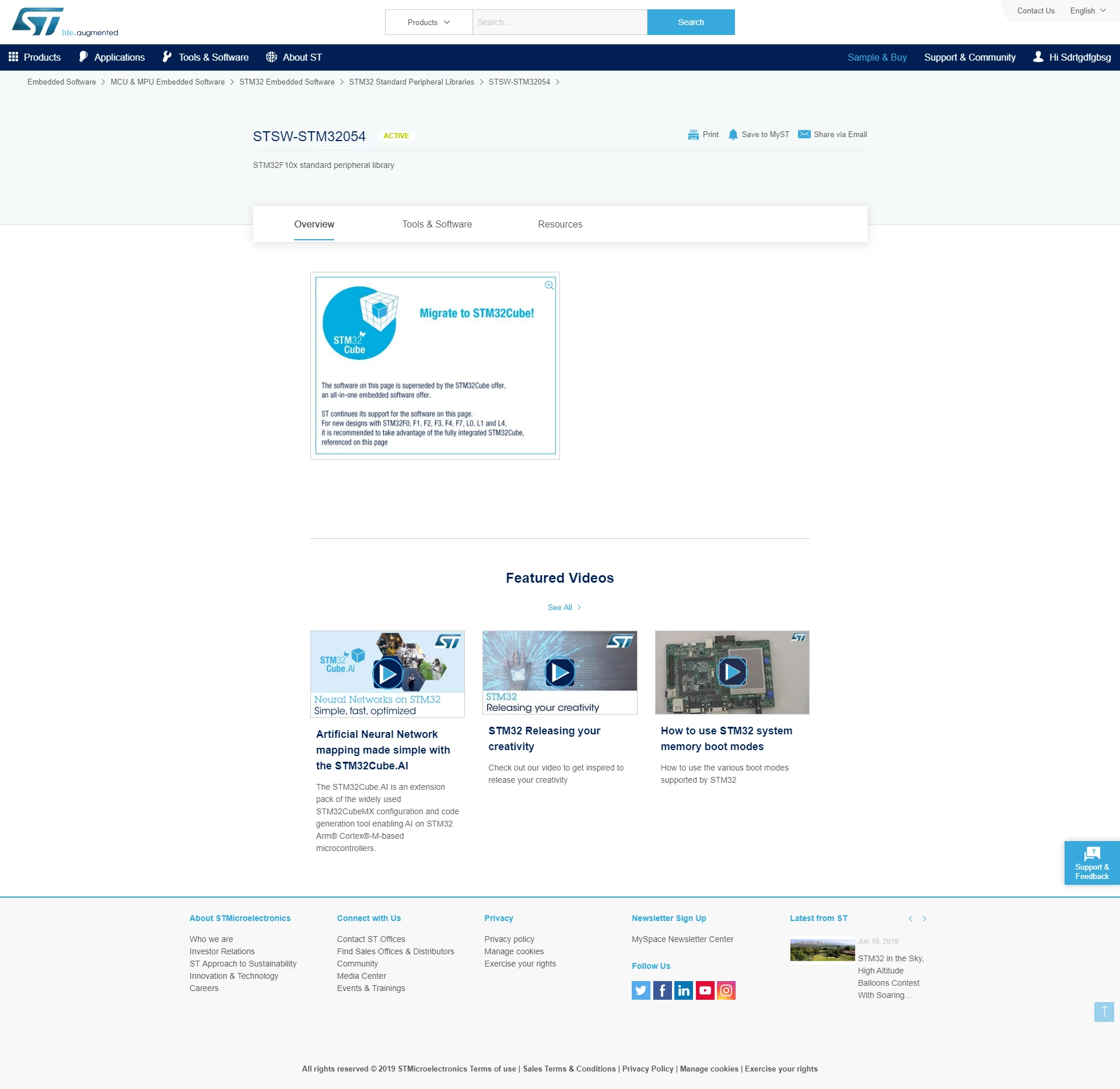Viewport: 1120px width, 1089px height.
Task: Click the Save to MyST bell icon
Action: 733,135
